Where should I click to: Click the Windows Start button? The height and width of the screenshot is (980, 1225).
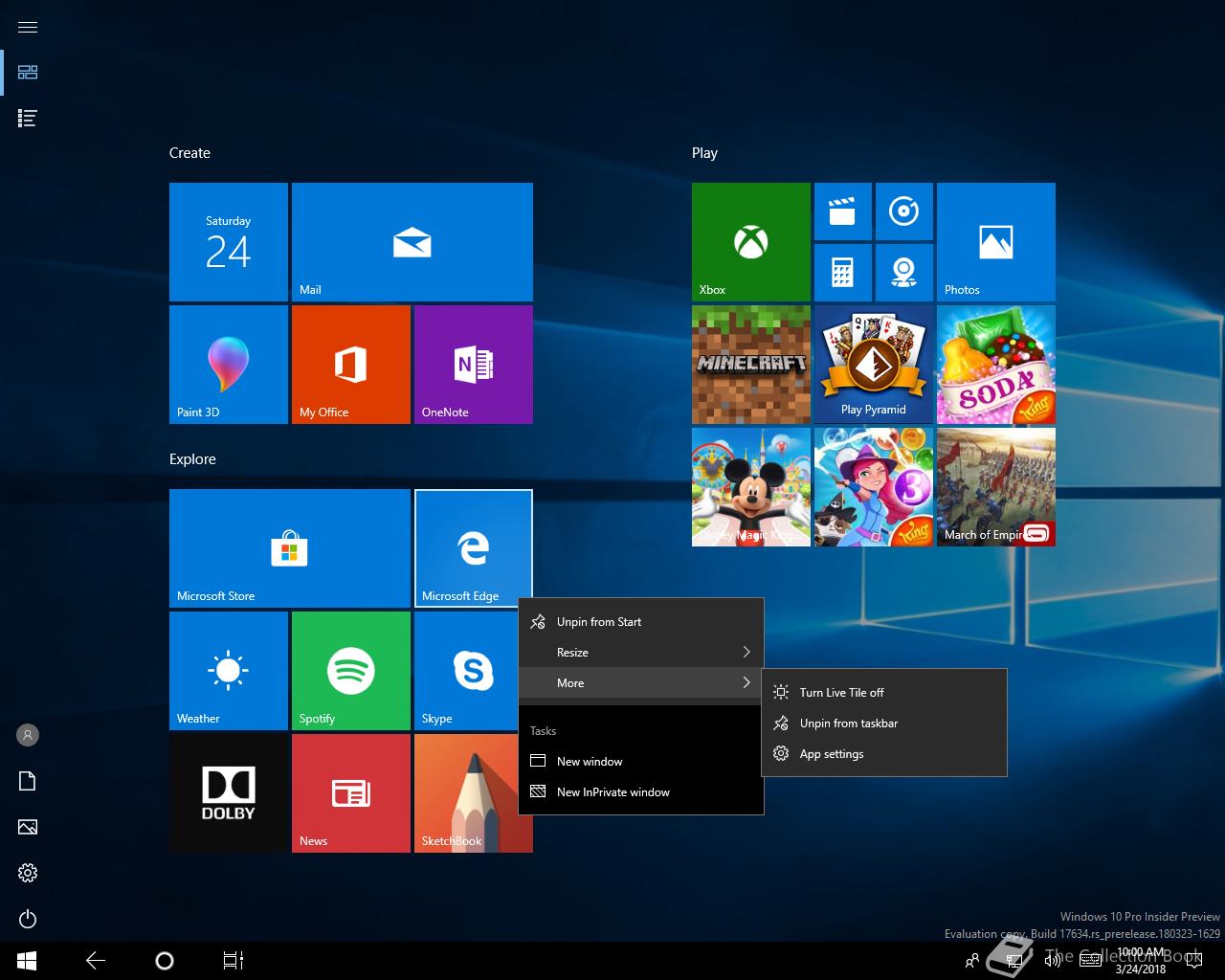27,960
